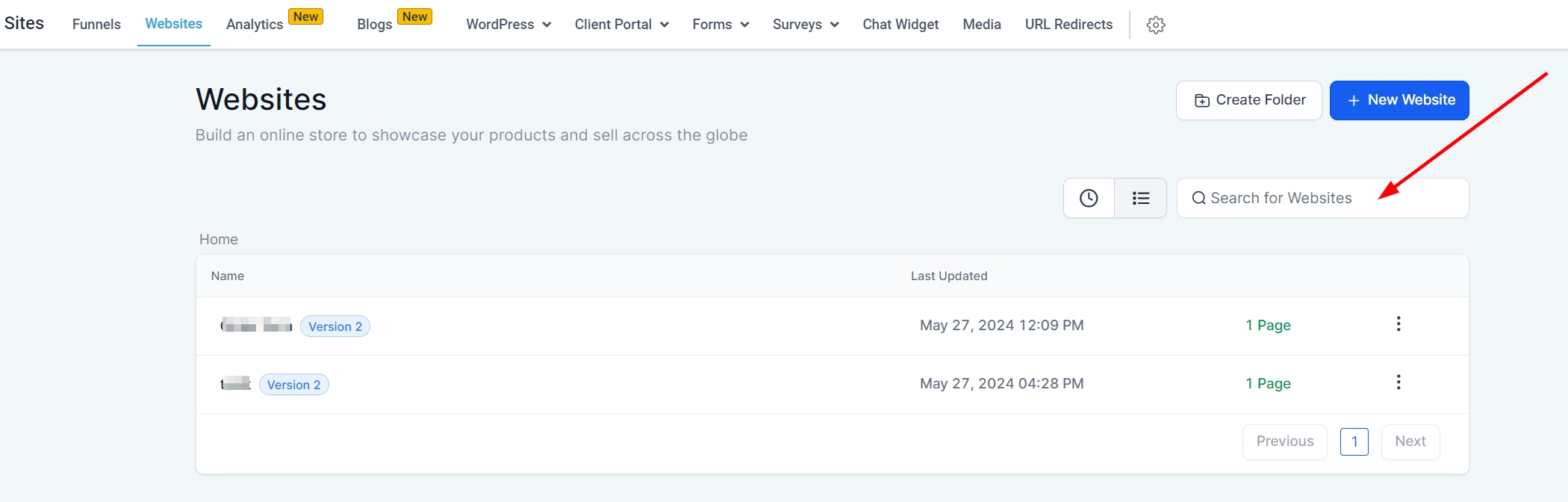Image resolution: width=1568 pixels, height=502 pixels.
Task: Open three-dot menu for second website
Action: click(1399, 382)
